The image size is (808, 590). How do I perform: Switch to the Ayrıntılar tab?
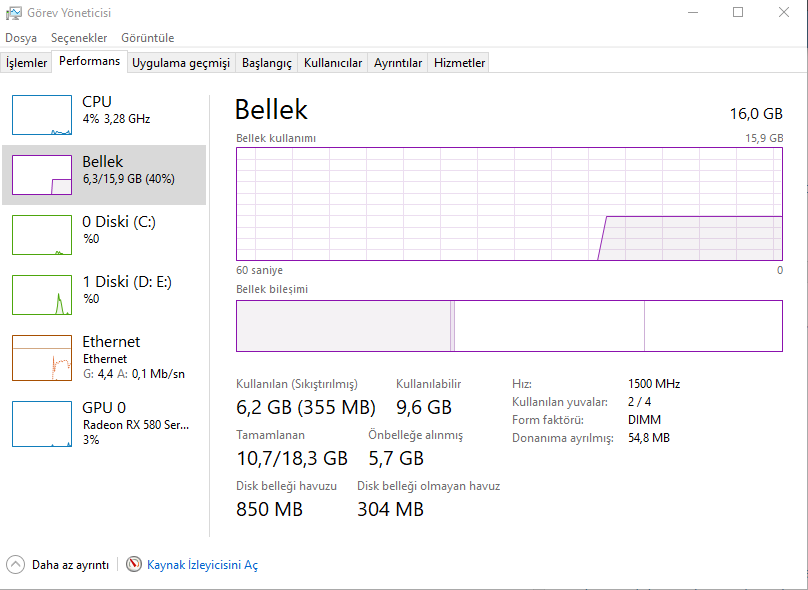tap(398, 63)
